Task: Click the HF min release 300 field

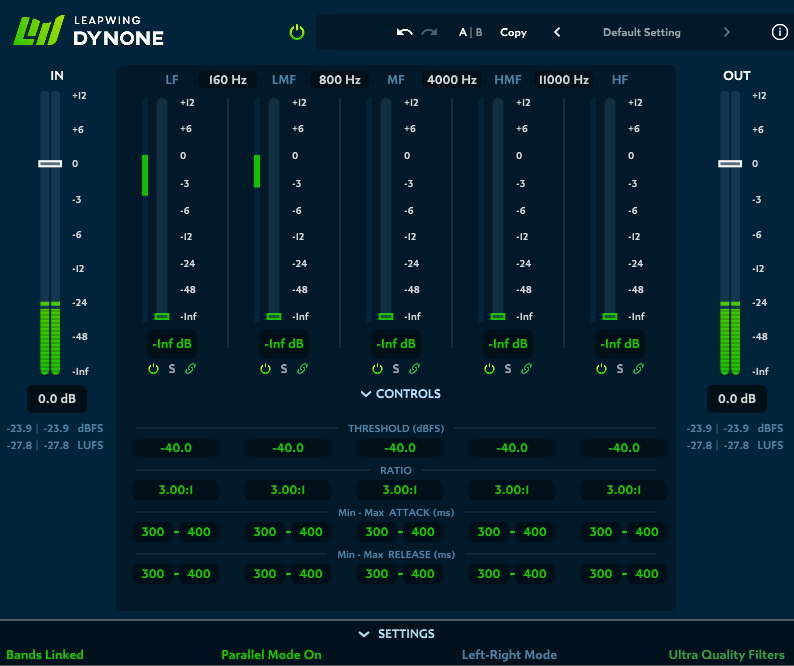Action: [601, 574]
